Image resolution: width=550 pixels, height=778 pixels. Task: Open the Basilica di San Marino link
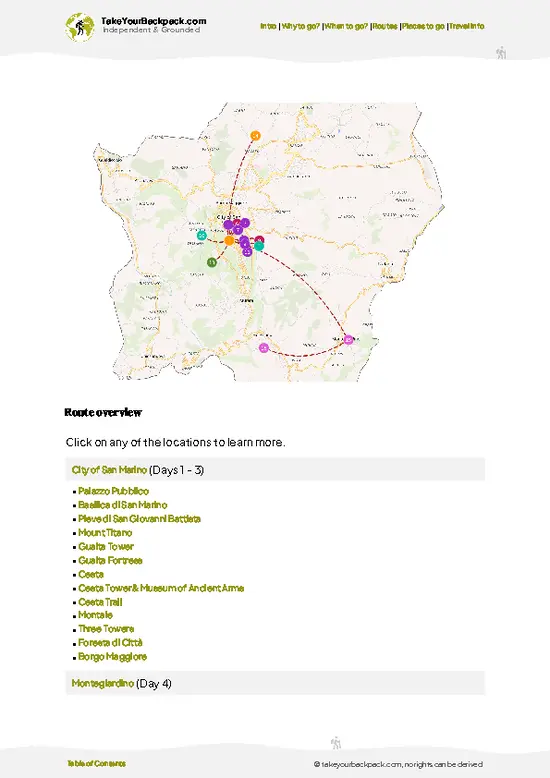[123, 505]
